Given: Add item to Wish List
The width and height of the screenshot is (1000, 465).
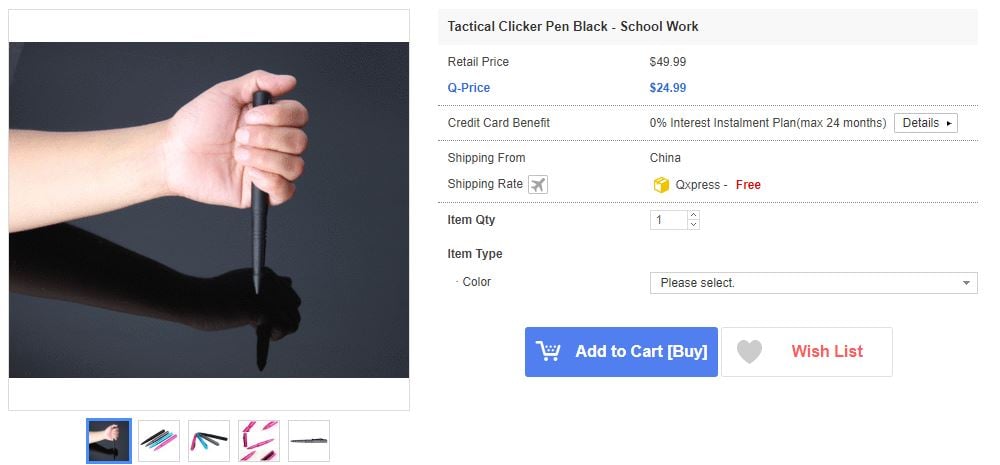Looking at the screenshot, I should tap(806, 352).
